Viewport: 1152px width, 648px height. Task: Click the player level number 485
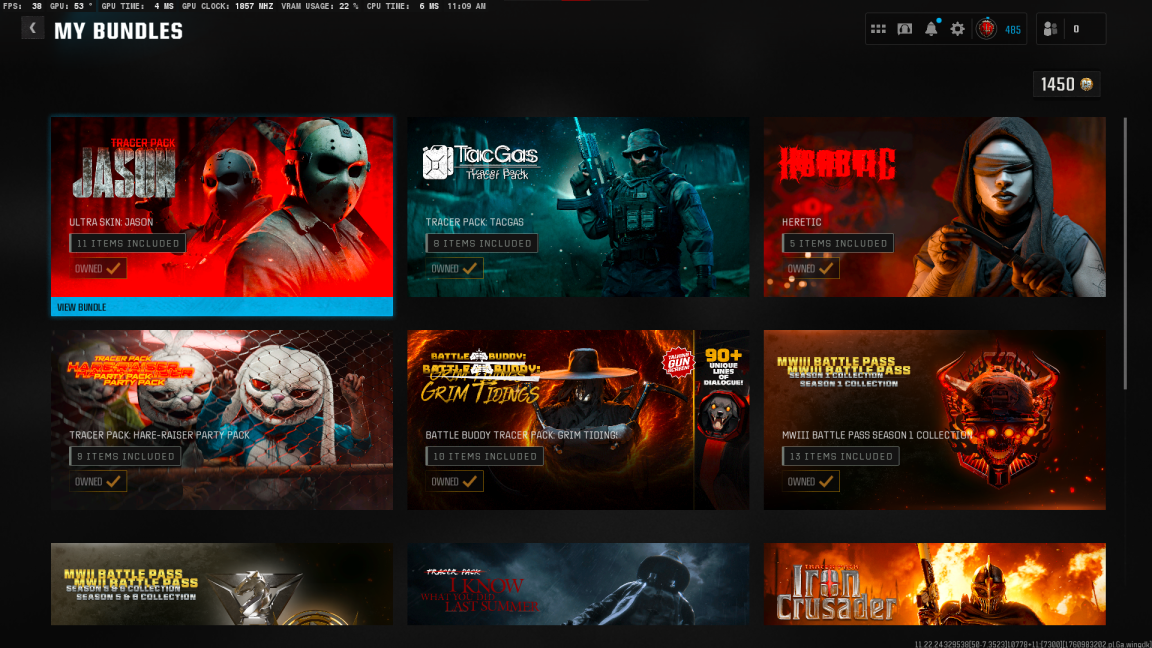coord(1013,30)
